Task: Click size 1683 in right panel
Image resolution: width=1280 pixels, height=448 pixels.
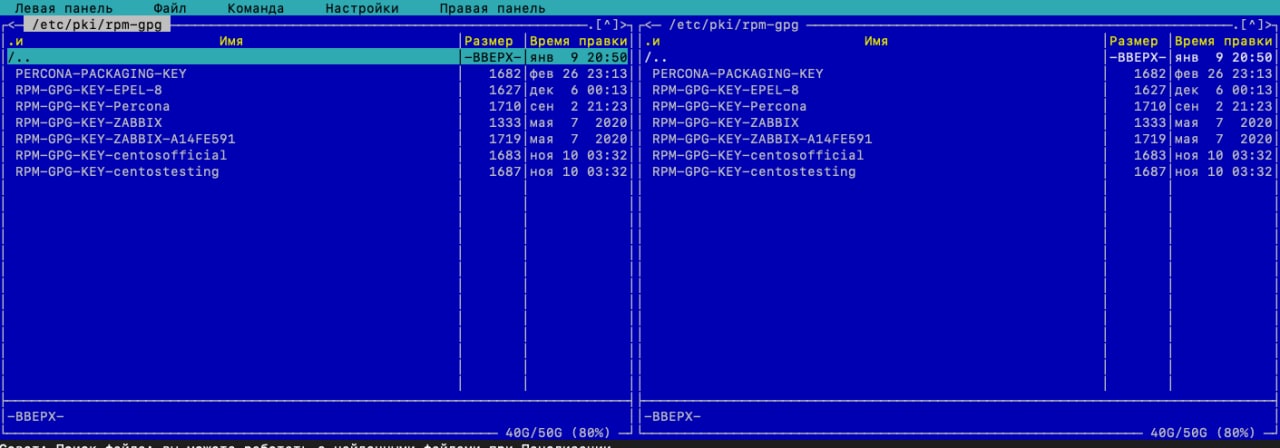Action: pyautogui.click(x=1150, y=155)
